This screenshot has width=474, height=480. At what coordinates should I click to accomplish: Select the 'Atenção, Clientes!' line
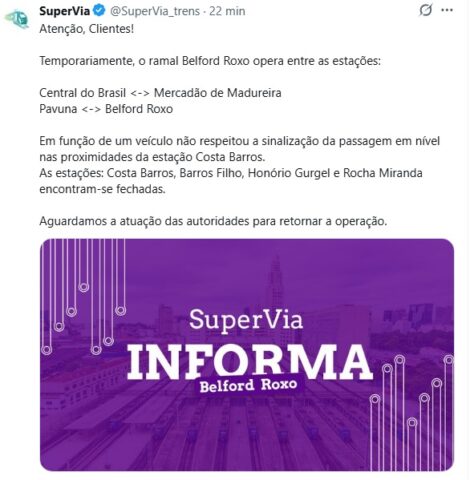pyautogui.click(x=87, y=29)
